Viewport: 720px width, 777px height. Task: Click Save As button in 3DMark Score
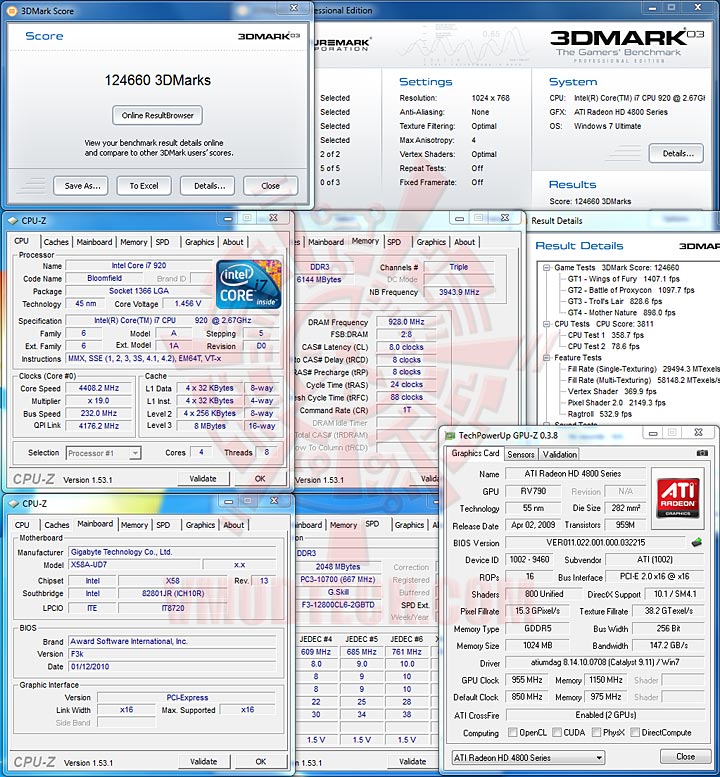(x=81, y=186)
